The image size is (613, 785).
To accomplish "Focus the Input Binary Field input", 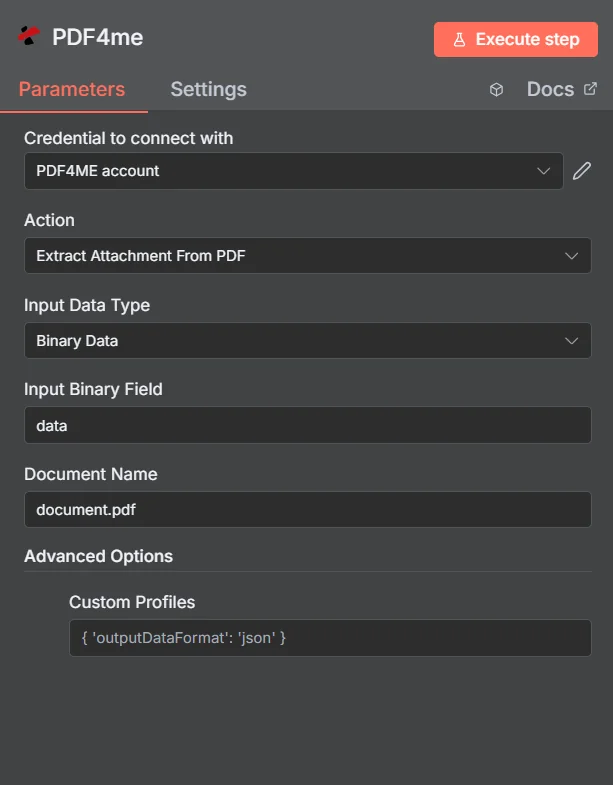I will pos(308,425).
